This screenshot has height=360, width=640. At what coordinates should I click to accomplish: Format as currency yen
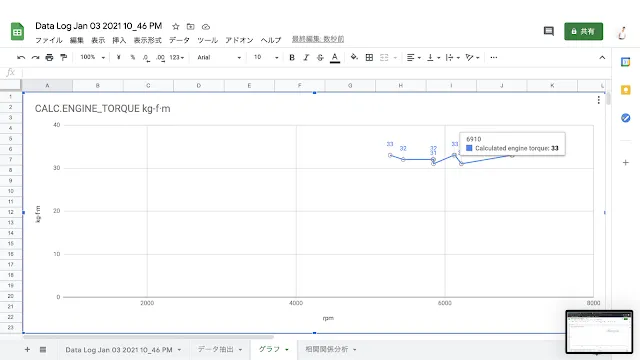[x=118, y=58]
